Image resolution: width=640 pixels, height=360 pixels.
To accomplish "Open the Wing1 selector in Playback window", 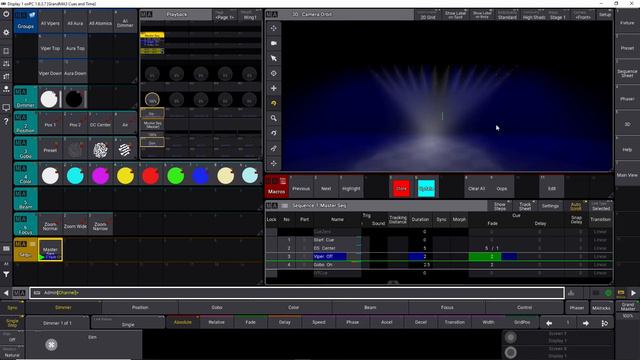I will [249, 16].
